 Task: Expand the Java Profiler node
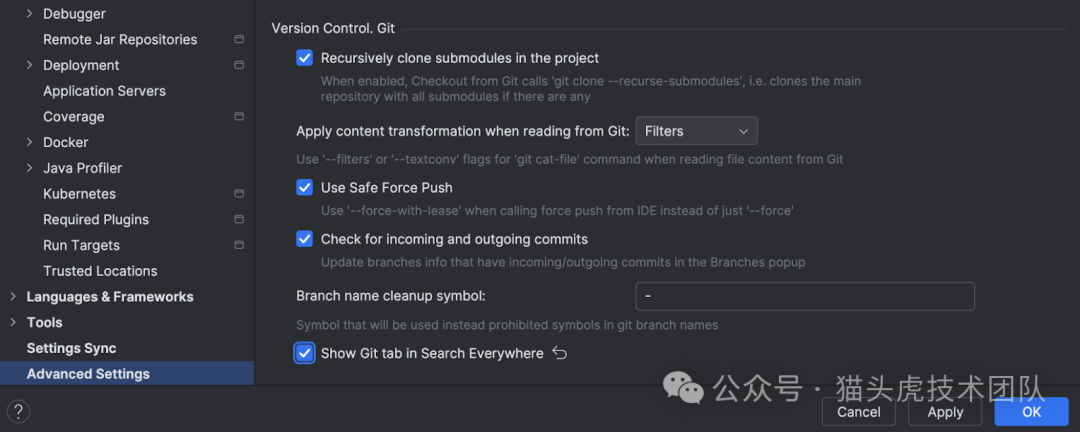(x=29, y=168)
